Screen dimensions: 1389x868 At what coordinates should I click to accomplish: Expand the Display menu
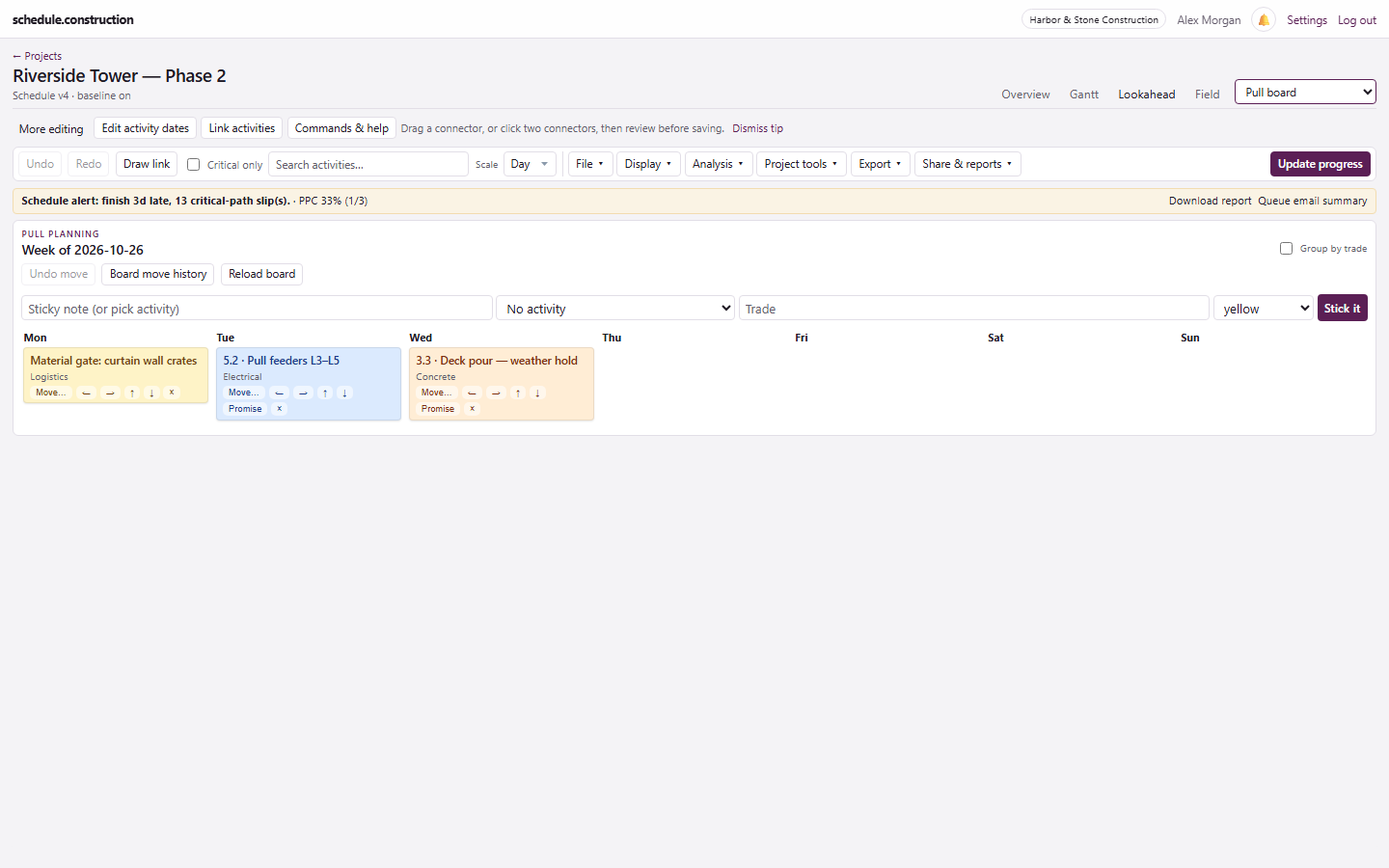[x=648, y=164]
